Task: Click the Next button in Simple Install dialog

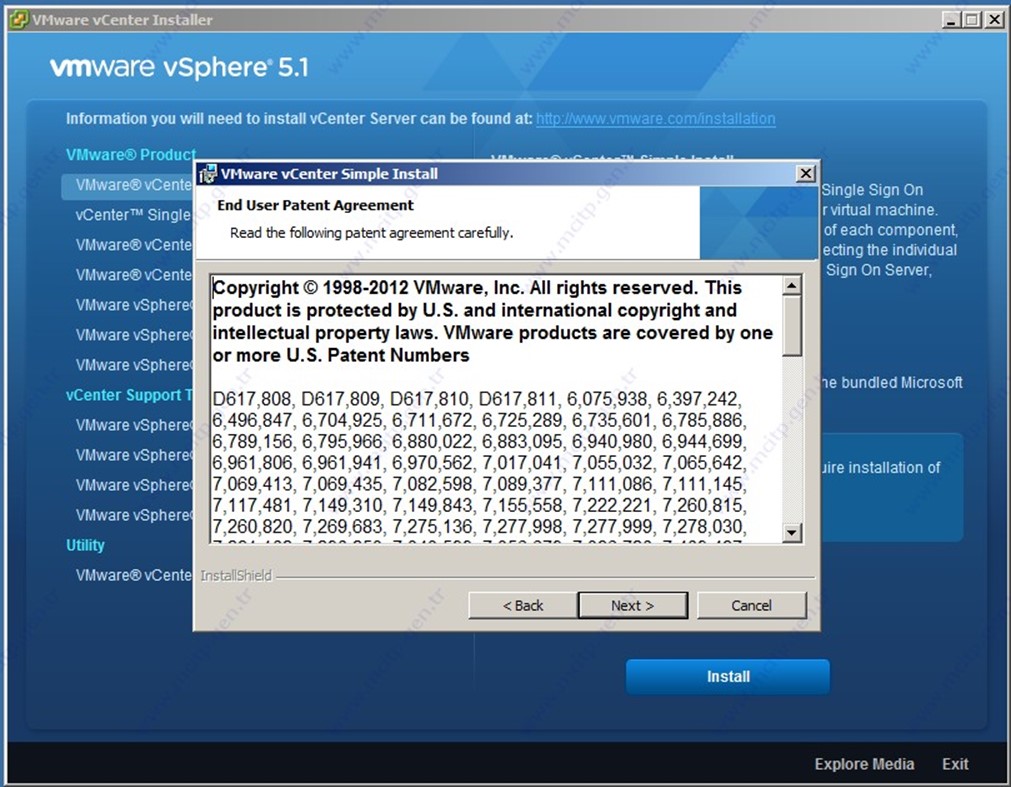Action: click(633, 605)
